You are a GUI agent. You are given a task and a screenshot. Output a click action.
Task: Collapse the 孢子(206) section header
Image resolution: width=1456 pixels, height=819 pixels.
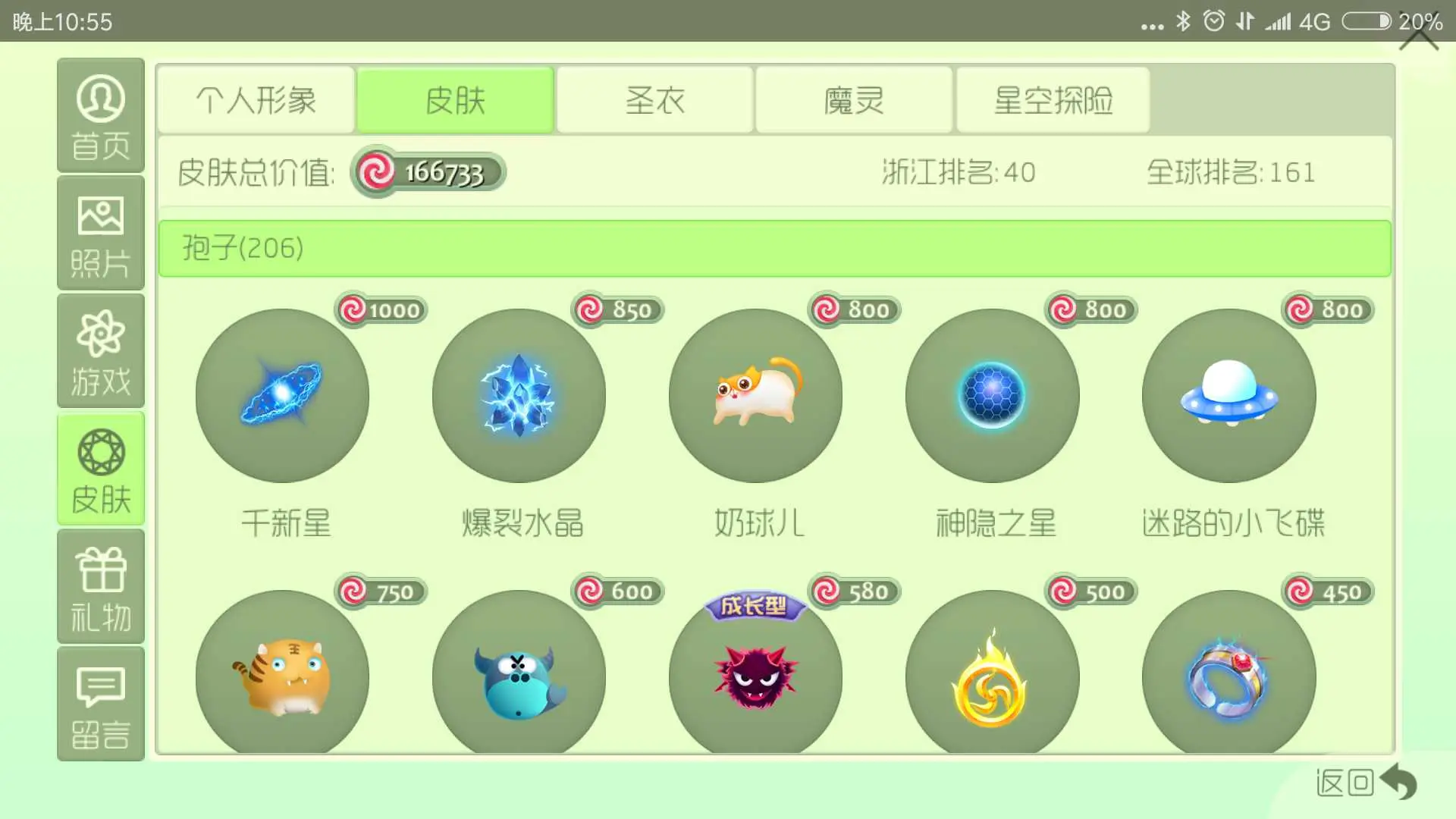tap(775, 249)
